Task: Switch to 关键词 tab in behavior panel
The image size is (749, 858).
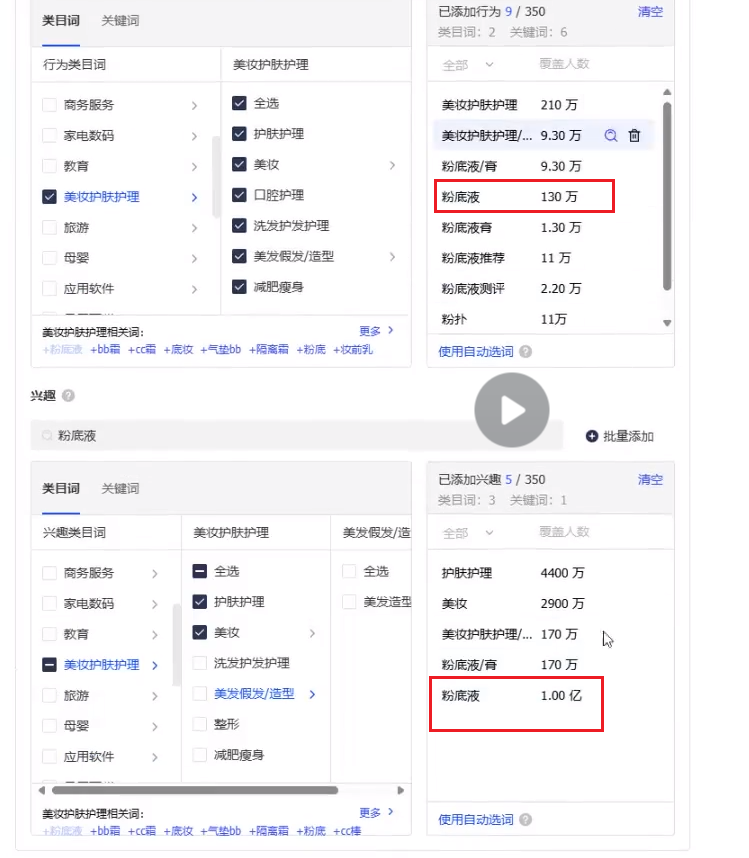Action: 120,20
